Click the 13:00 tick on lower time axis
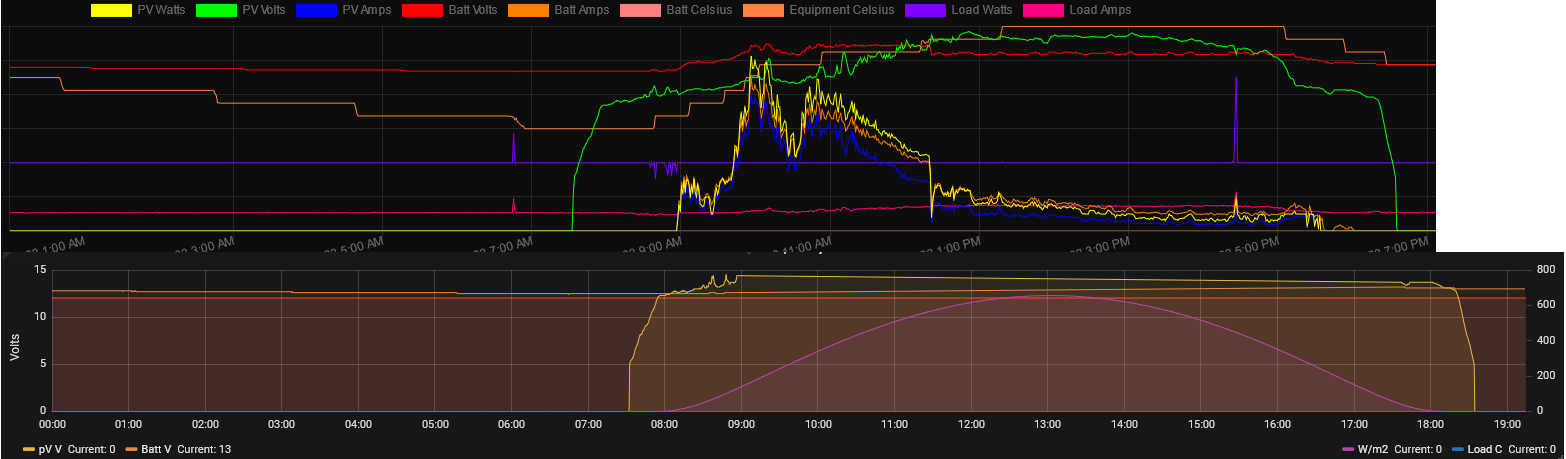1566x459 pixels. [1047, 425]
